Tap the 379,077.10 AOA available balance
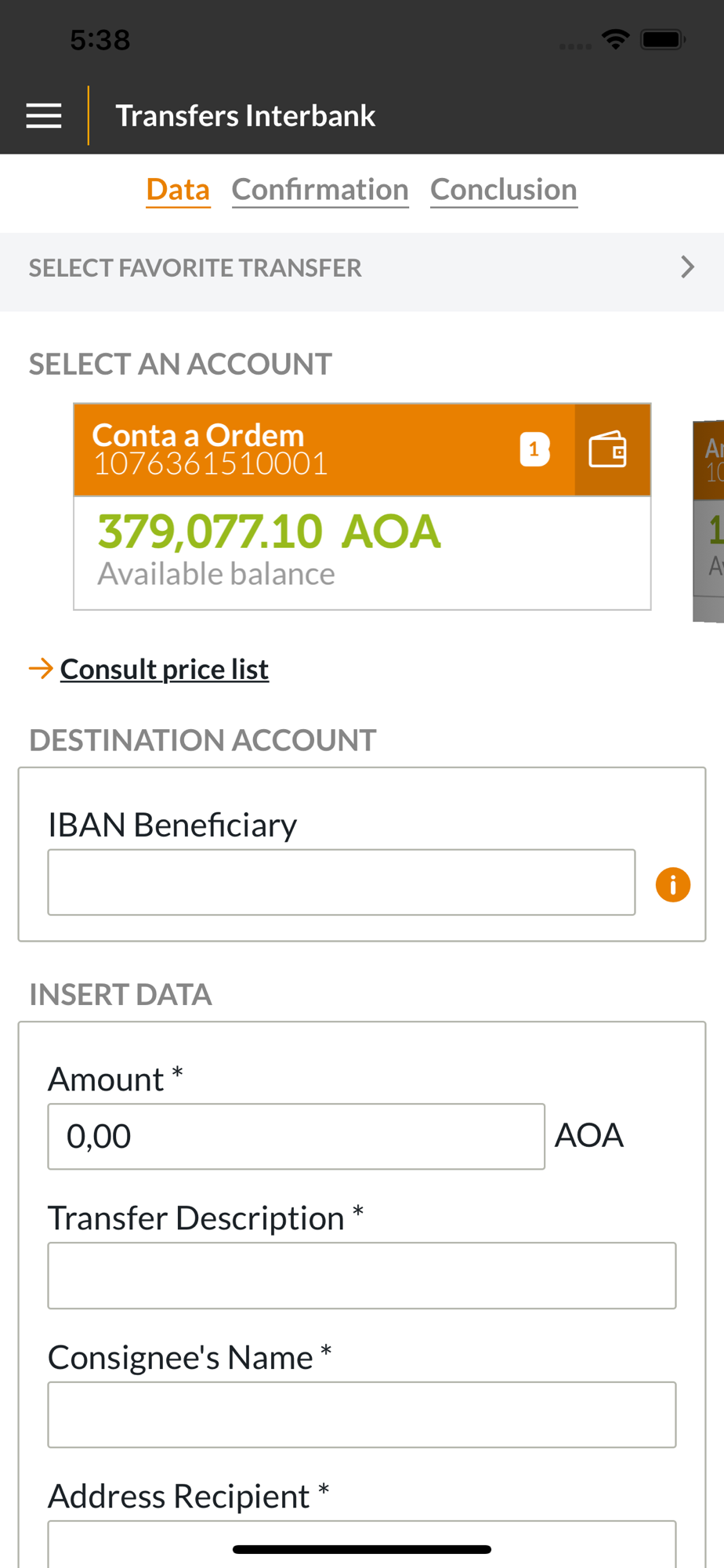This screenshot has height=1568, width=724. tap(269, 531)
